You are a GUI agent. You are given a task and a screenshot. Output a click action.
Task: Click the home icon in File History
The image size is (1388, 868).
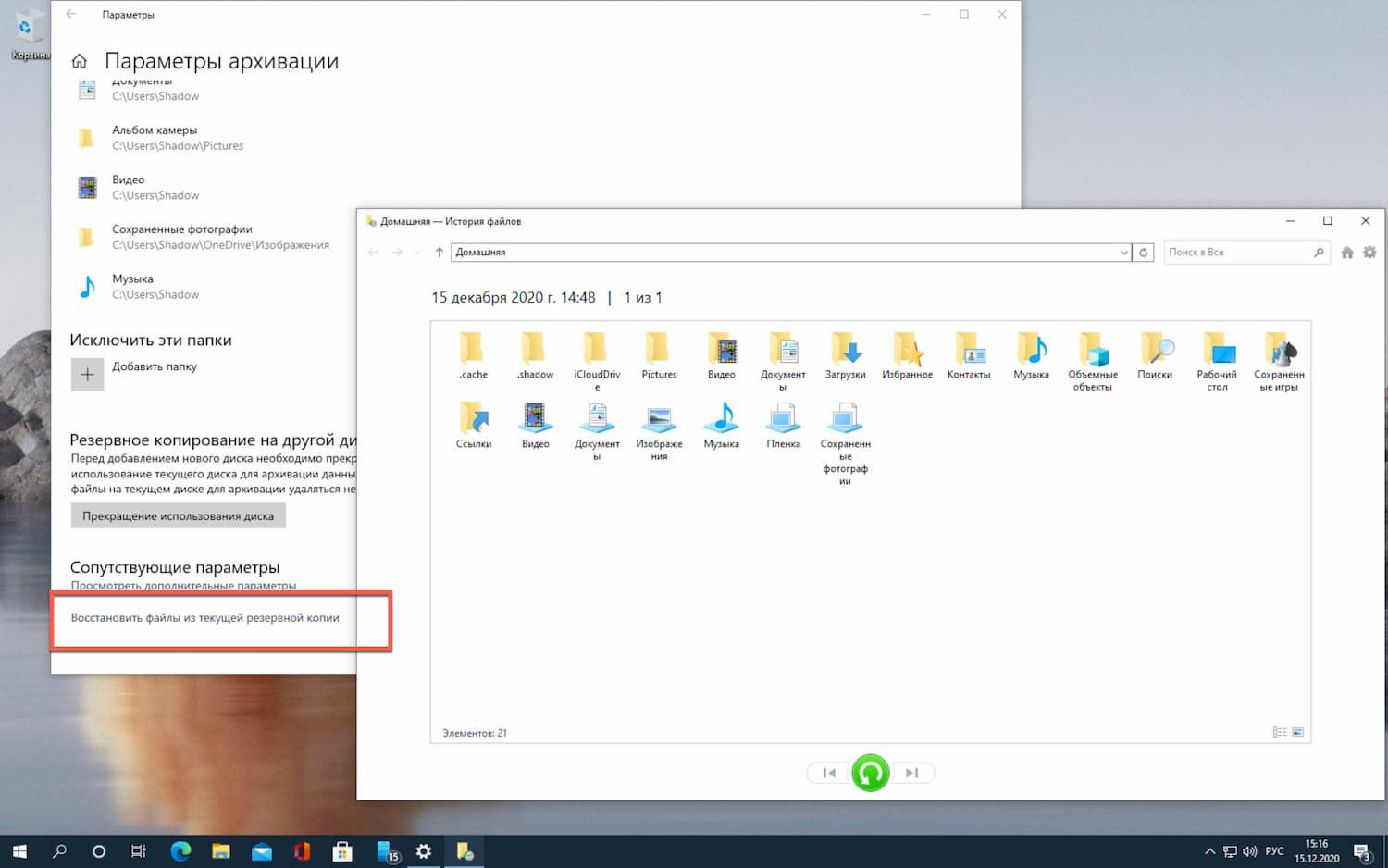[1347, 252]
